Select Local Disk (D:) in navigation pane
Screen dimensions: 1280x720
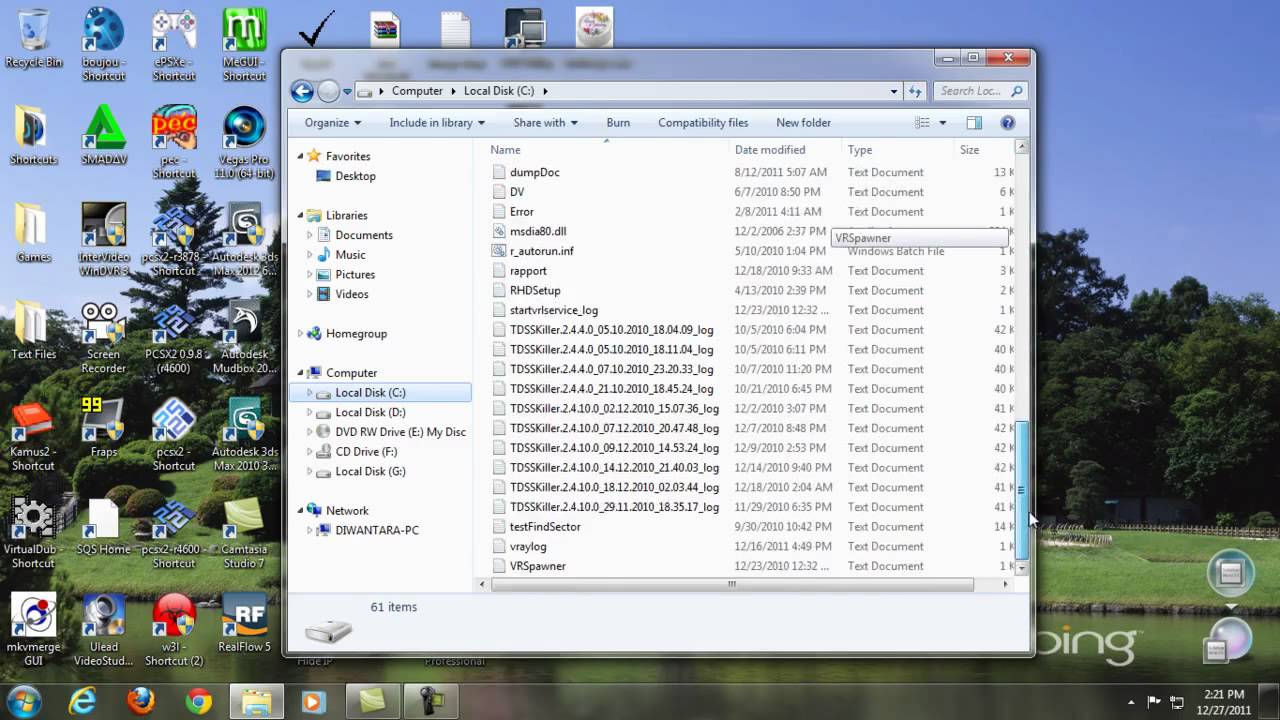[x=370, y=412]
